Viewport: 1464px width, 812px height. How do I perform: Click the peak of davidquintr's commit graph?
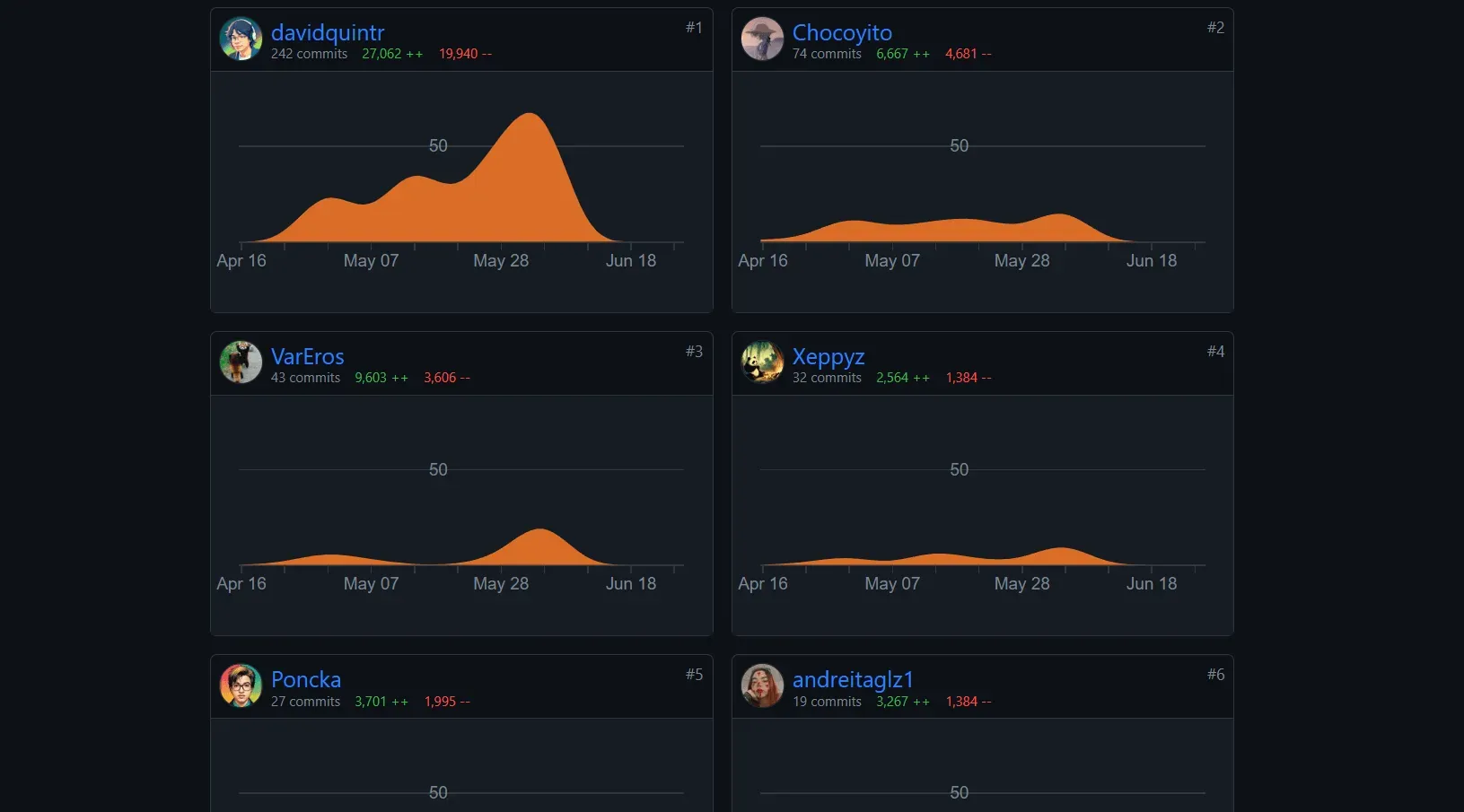point(530,114)
